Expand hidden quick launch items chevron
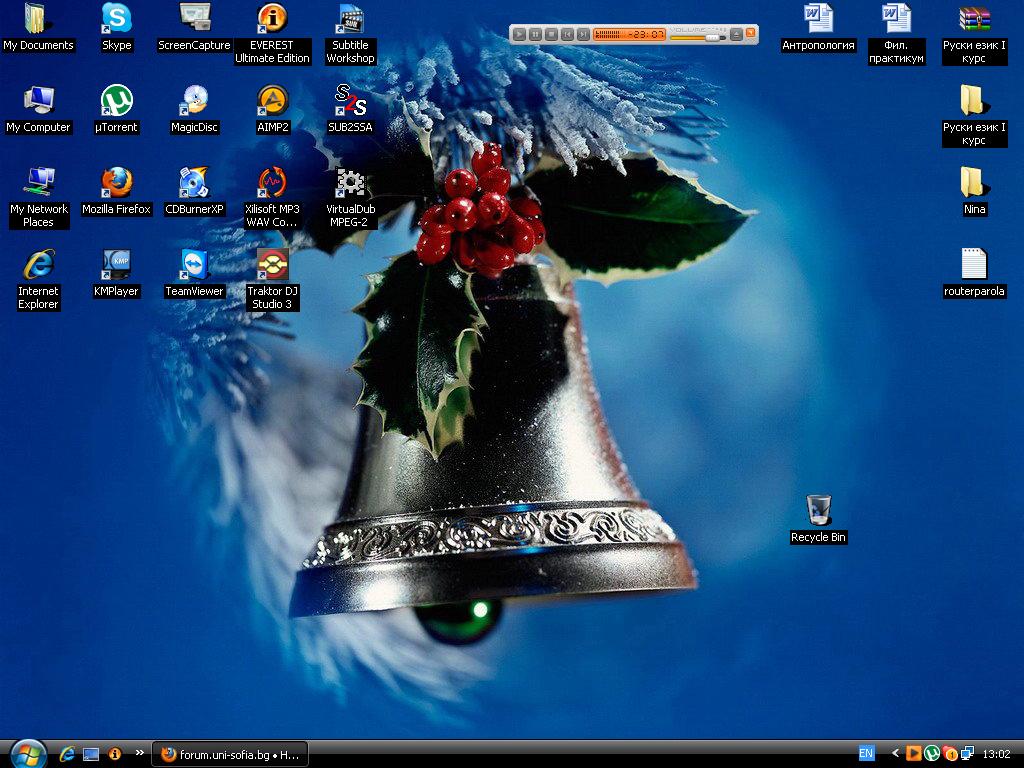Screen dimensions: 1024x768 click(x=139, y=753)
